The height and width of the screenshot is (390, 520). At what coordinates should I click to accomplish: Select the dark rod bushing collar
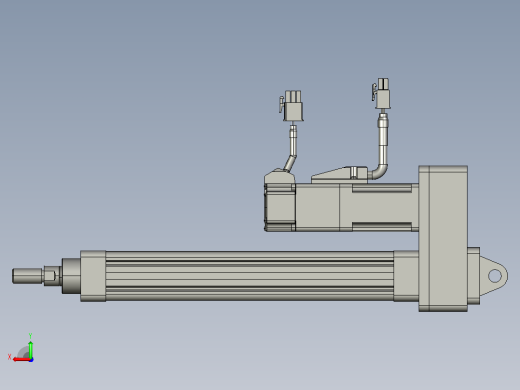pos(71,276)
